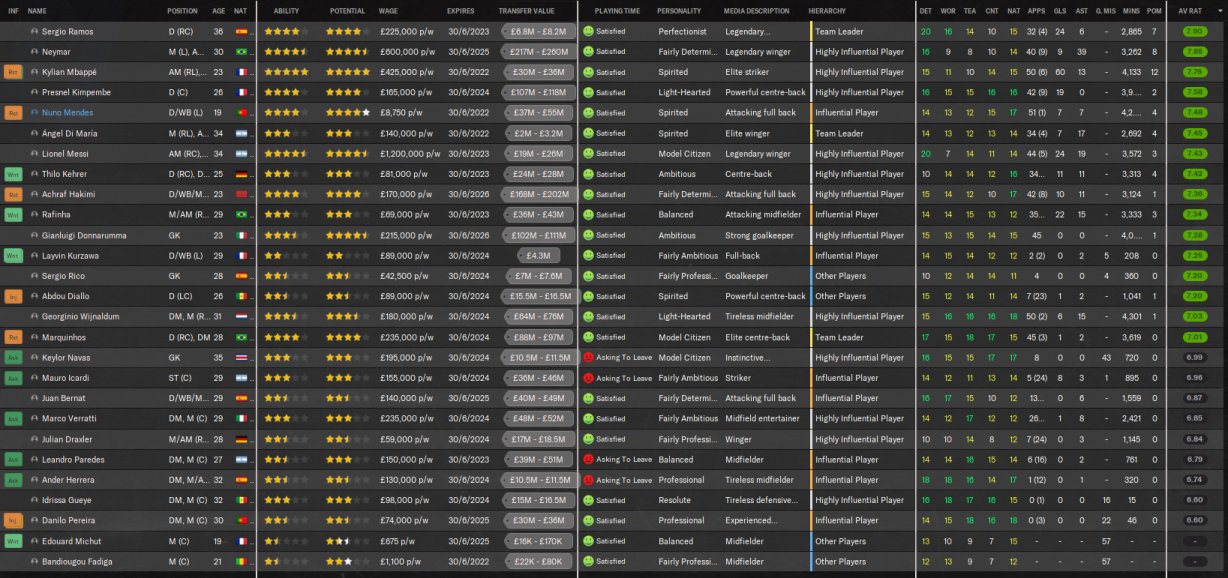Click the Ask badge beside Keylor Navas
1228x578 pixels.
coord(13,358)
